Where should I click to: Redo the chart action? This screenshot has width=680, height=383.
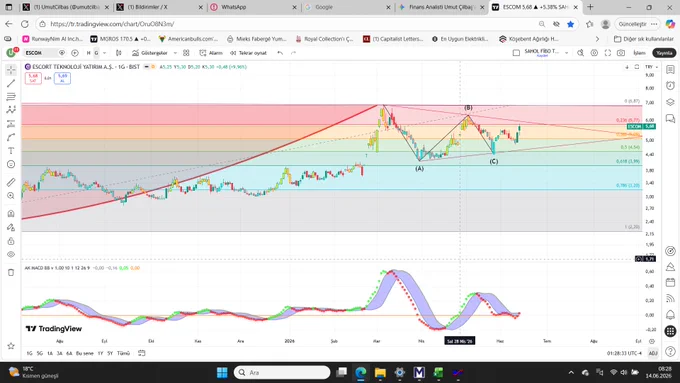point(294,53)
